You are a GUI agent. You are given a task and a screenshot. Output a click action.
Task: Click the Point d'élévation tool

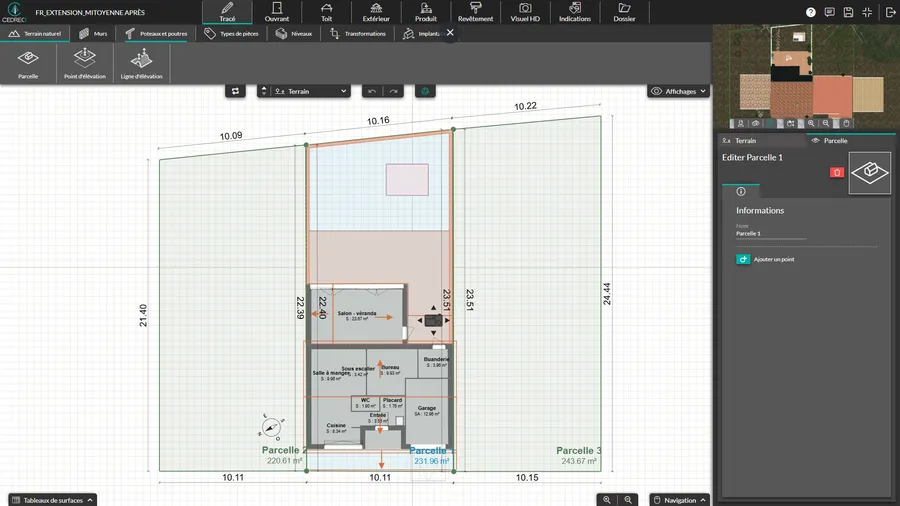point(84,63)
